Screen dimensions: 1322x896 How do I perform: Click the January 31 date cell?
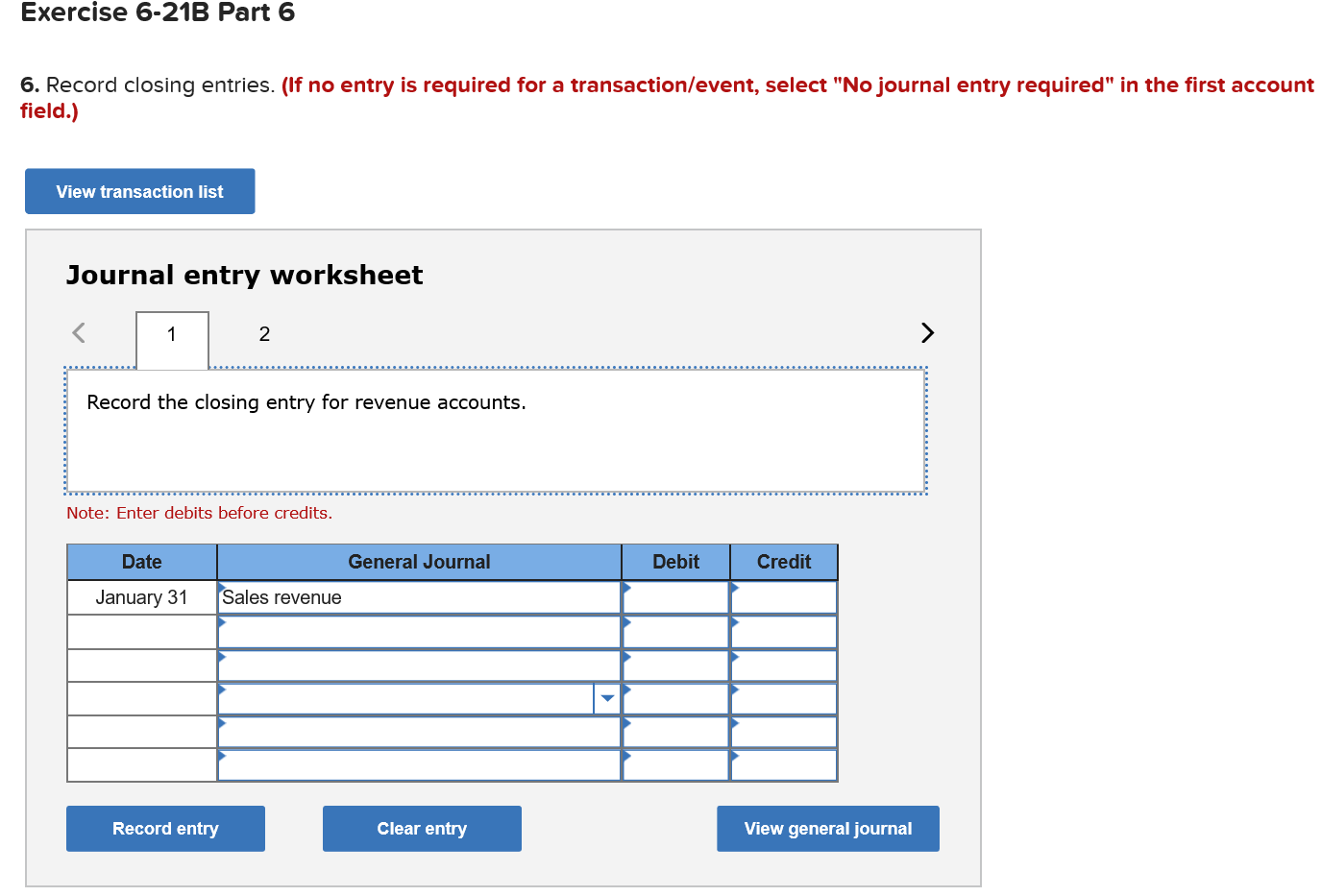click(141, 597)
